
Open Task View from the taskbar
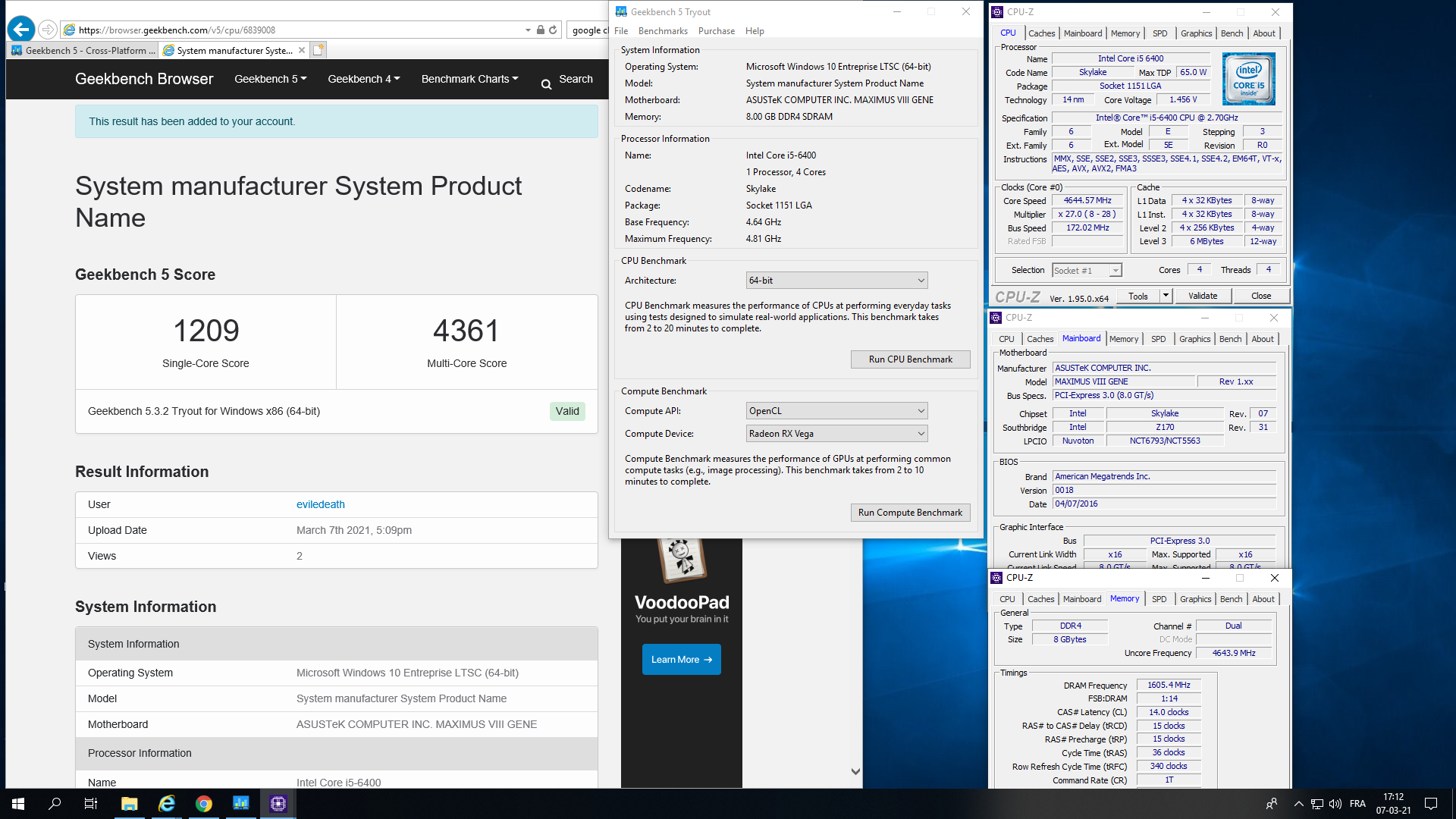(x=91, y=804)
